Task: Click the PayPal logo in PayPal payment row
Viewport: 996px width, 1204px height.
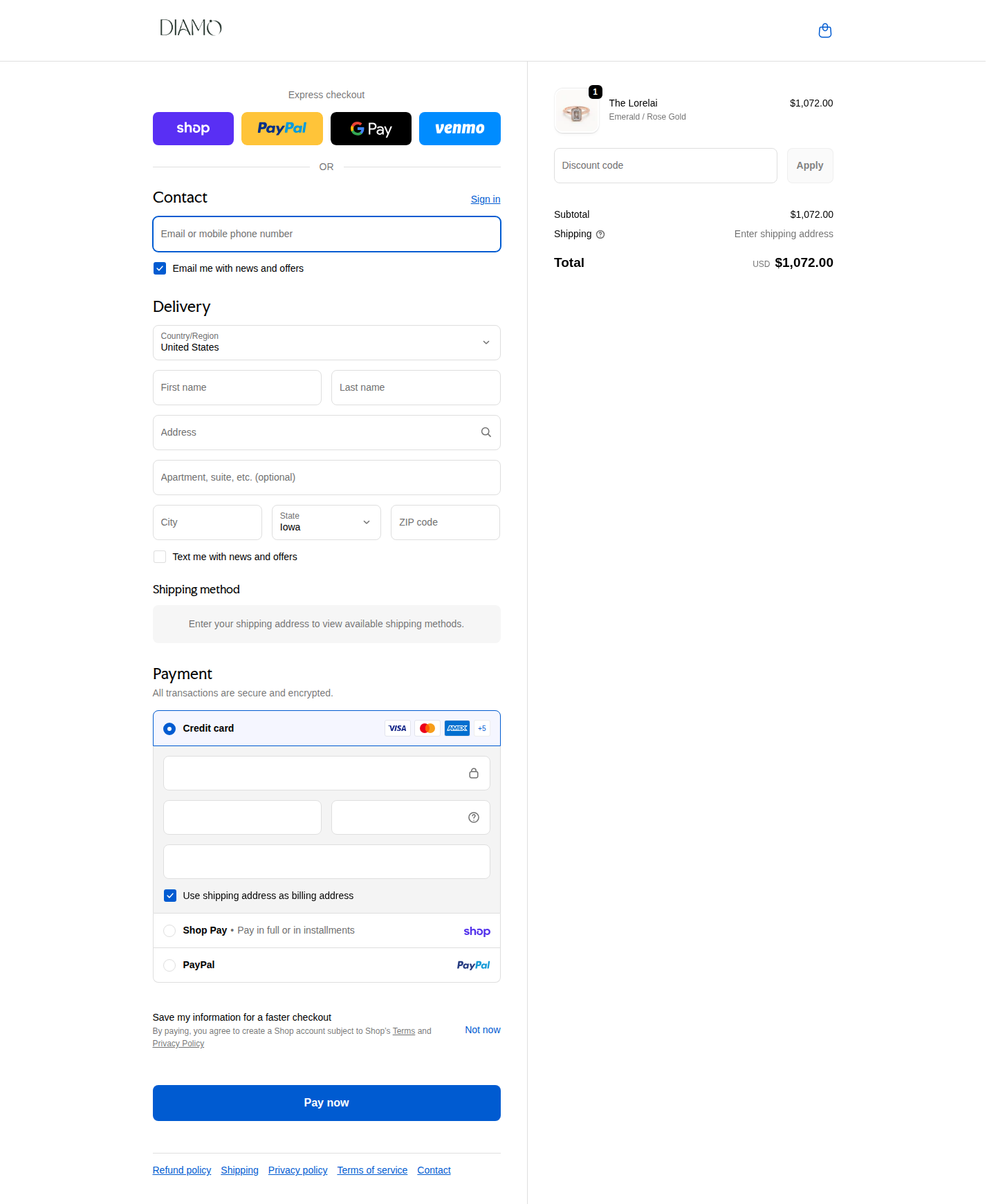Action: pyautogui.click(x=473, y=965)
